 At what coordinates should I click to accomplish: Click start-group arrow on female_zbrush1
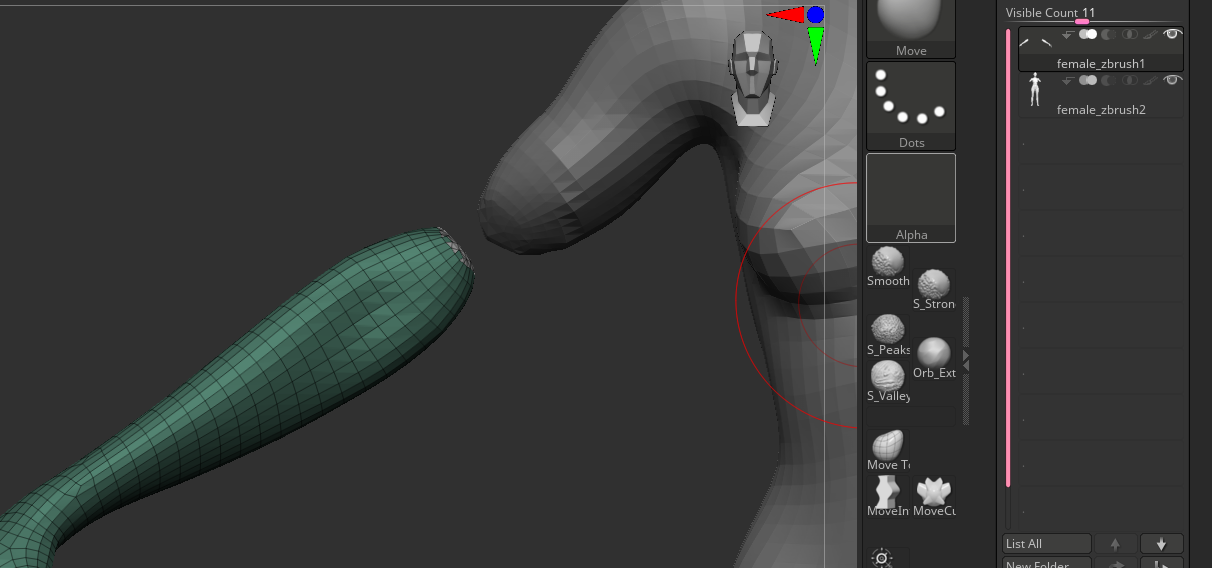tap(1067, 35)
